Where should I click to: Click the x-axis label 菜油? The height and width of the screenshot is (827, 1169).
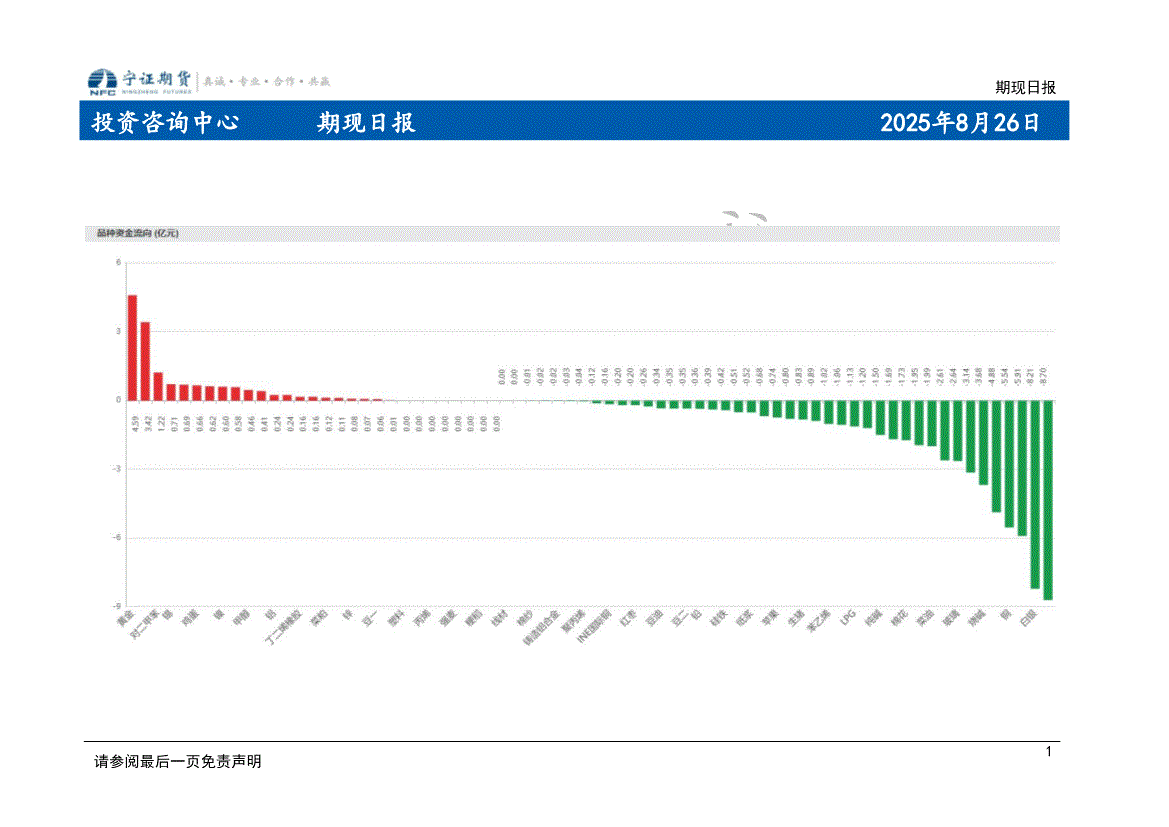click(924, 617)
